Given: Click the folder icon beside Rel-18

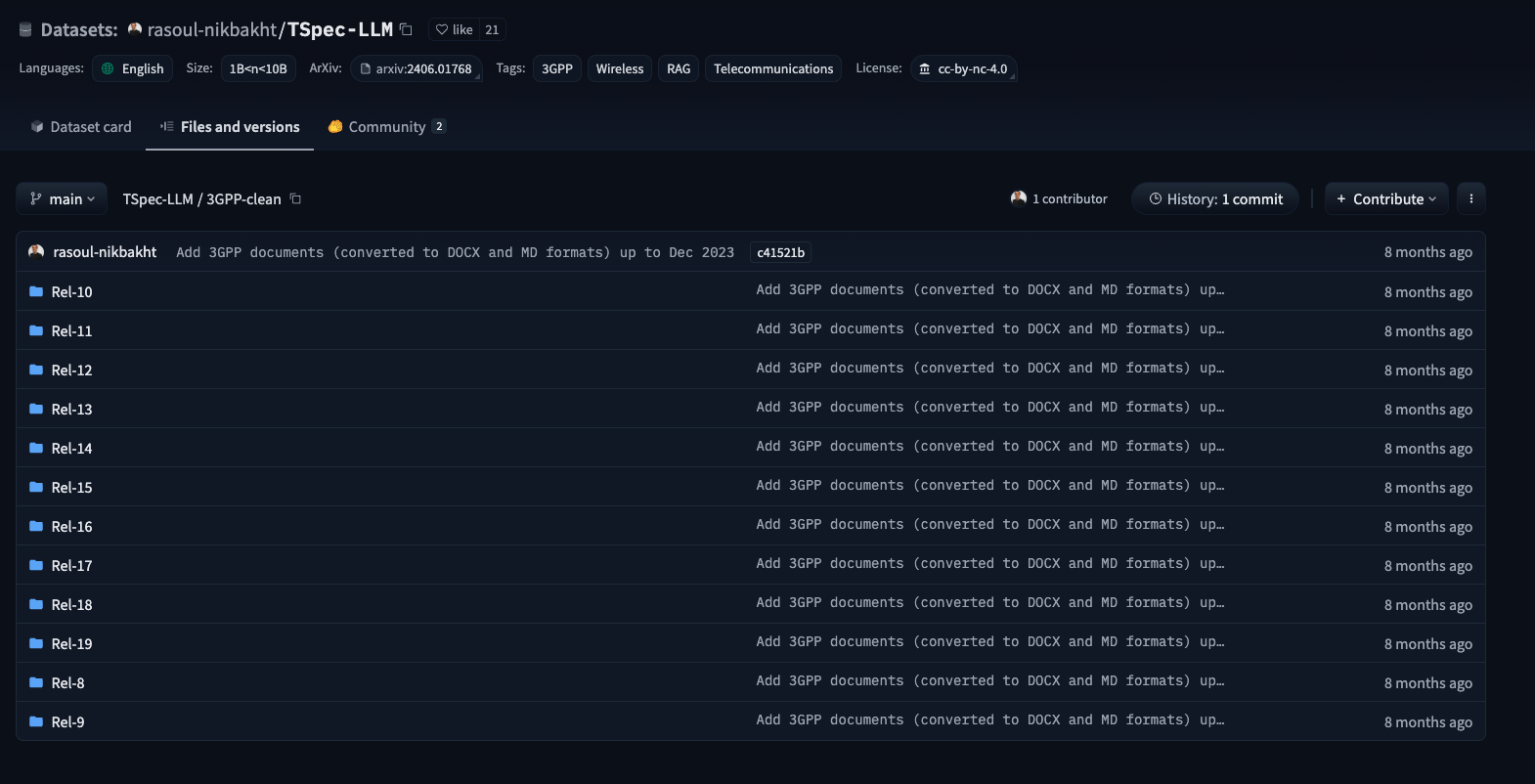Looking at the screenshot, I should point(36,604).
